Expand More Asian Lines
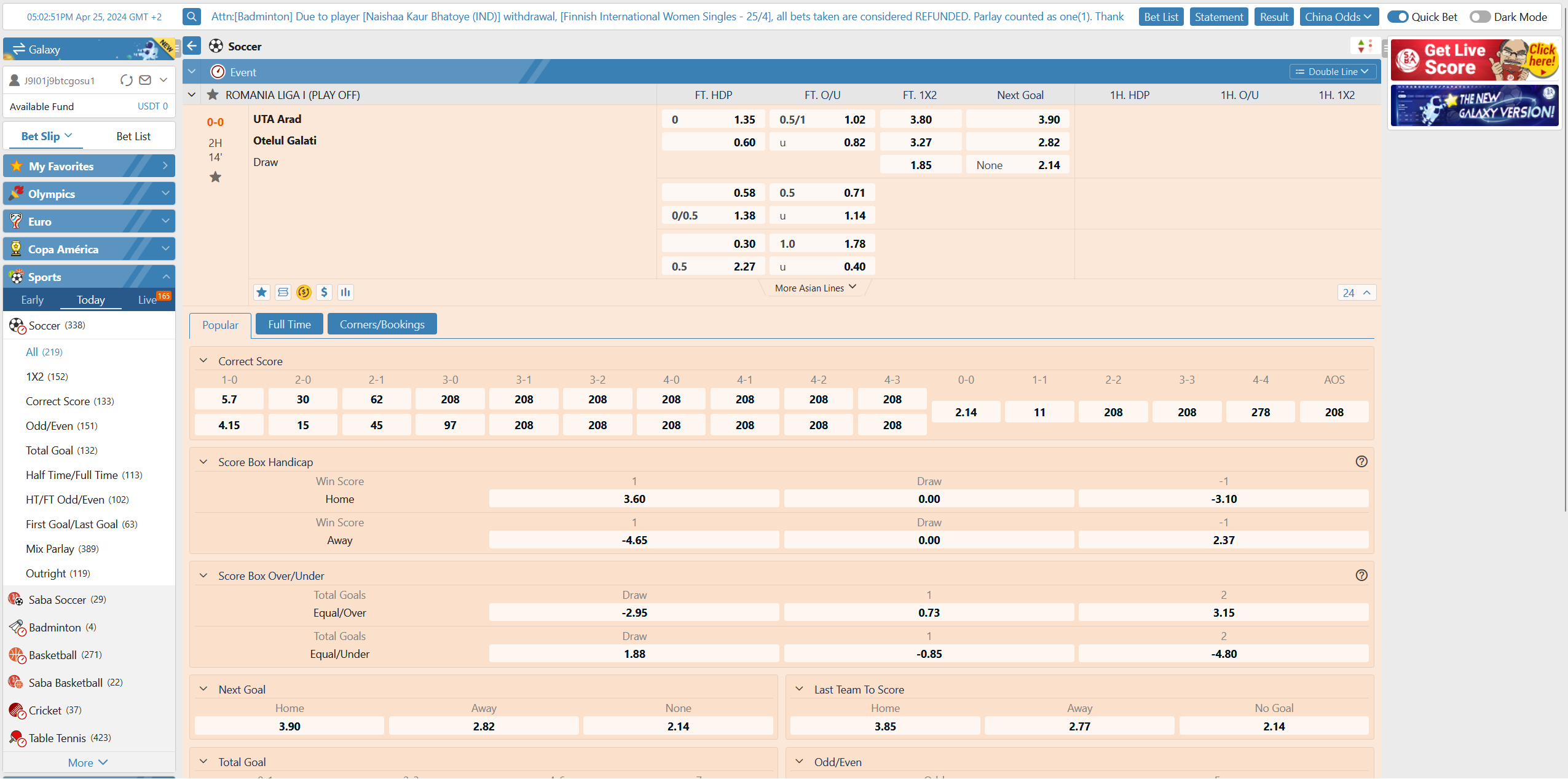This screenshot has height=779, width=1568. coord(815,288)
